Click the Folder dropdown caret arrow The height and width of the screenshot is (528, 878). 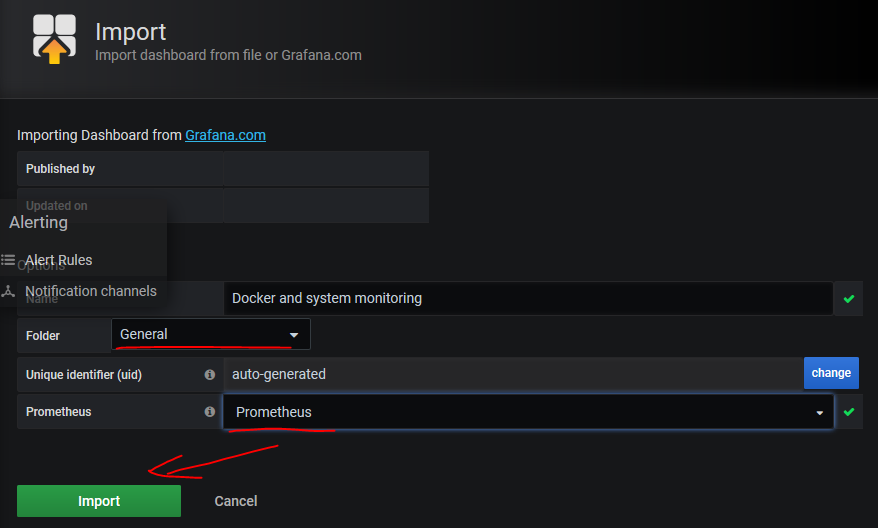click(x=294, y=335)
